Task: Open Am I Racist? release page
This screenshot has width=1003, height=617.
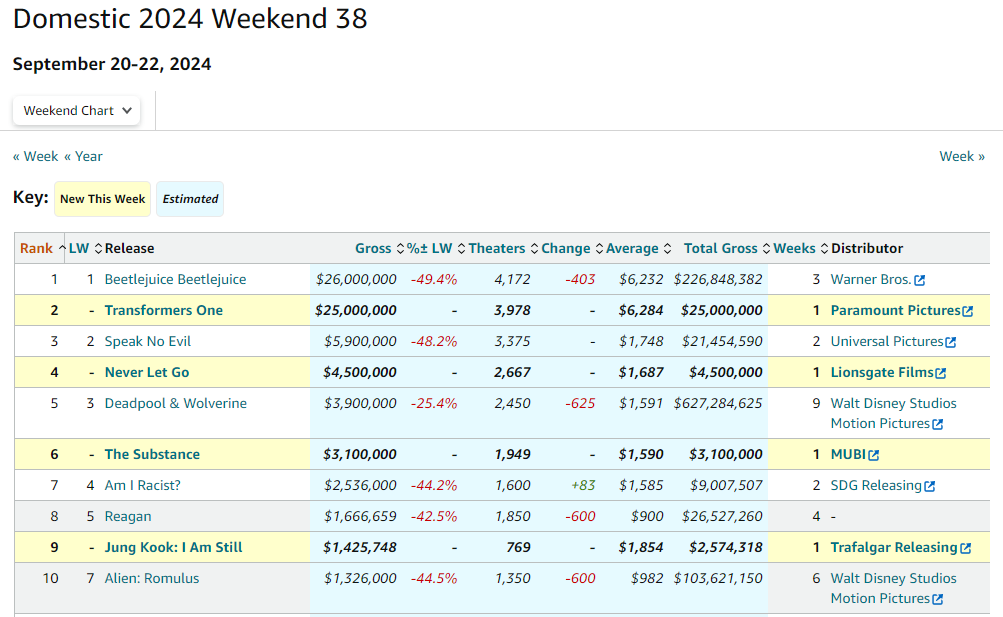Action: 143,485
